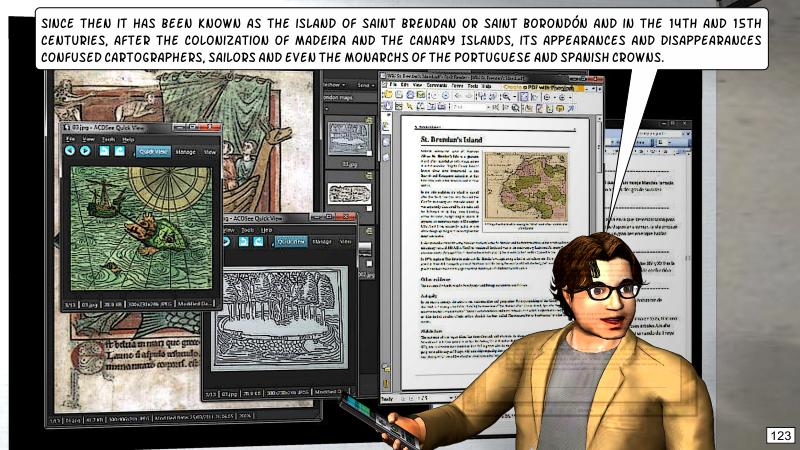
Task: Click Zoom In magnifier in PDF toolbar
Action: pos(507,96)
